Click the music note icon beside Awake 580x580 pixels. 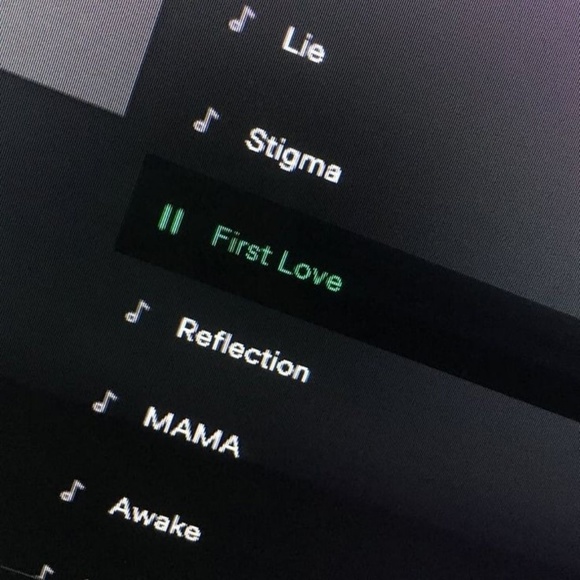tap(72, 490)
